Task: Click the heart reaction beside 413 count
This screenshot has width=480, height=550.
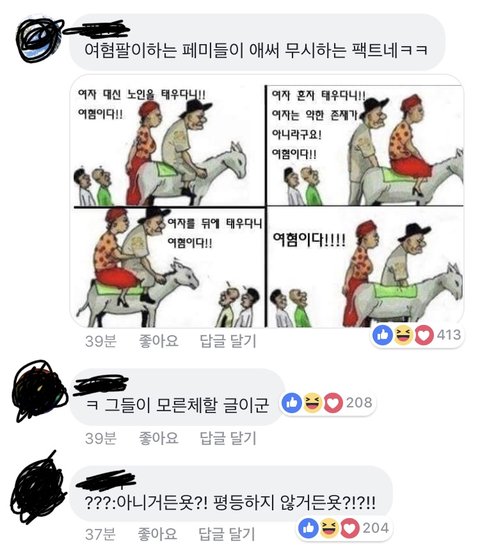Action: (x=424, y=335)
